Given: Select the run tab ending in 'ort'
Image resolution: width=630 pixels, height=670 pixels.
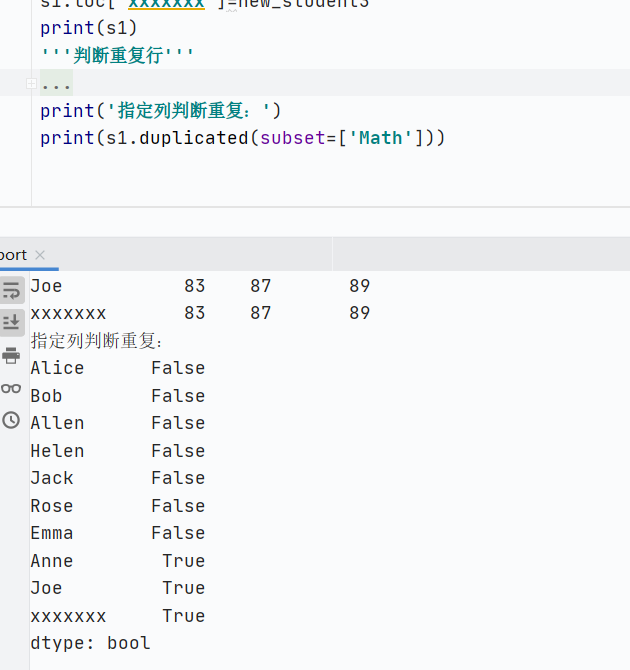Looking at the screenshot, I should [13, 255].
